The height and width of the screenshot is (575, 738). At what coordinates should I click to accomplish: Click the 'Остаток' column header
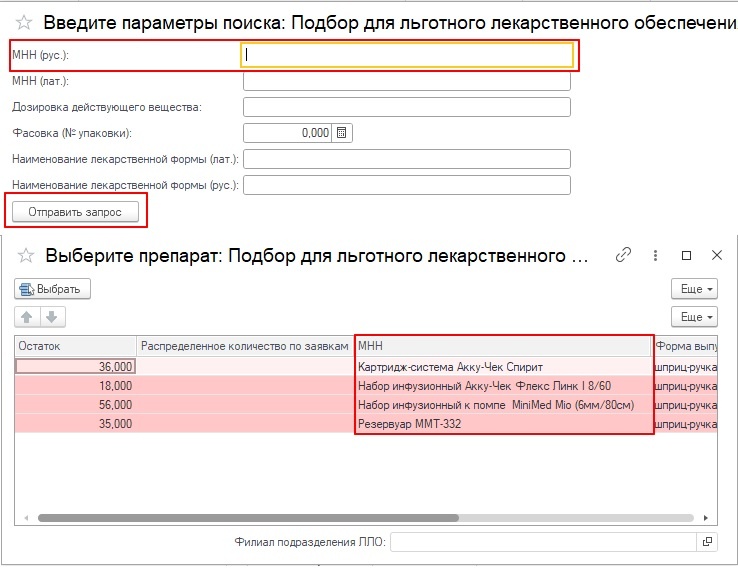tap(75, 346)
